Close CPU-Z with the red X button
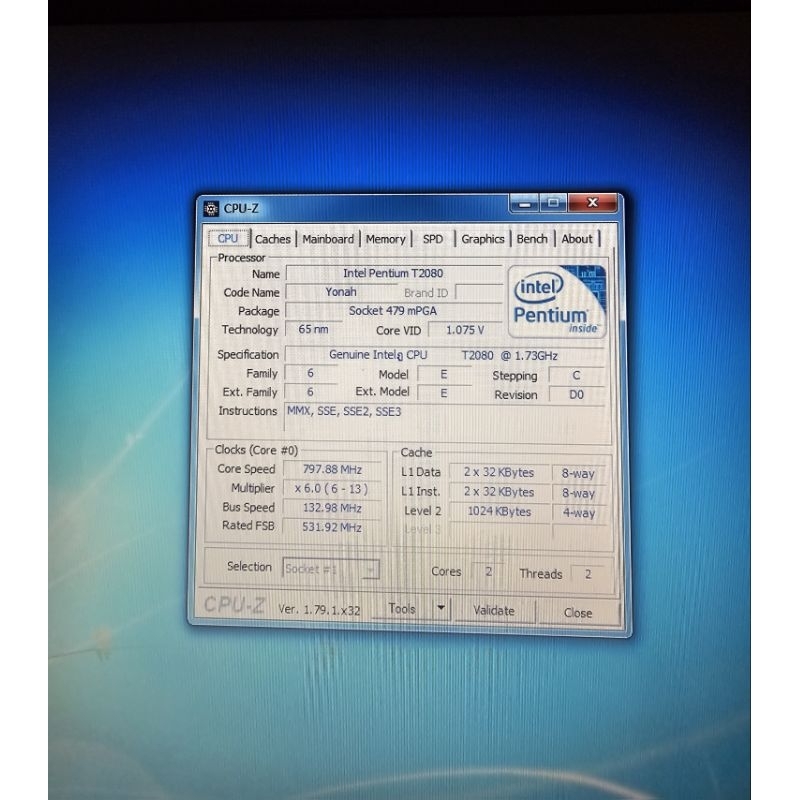 pyautogui.click(x=594, y=203)
